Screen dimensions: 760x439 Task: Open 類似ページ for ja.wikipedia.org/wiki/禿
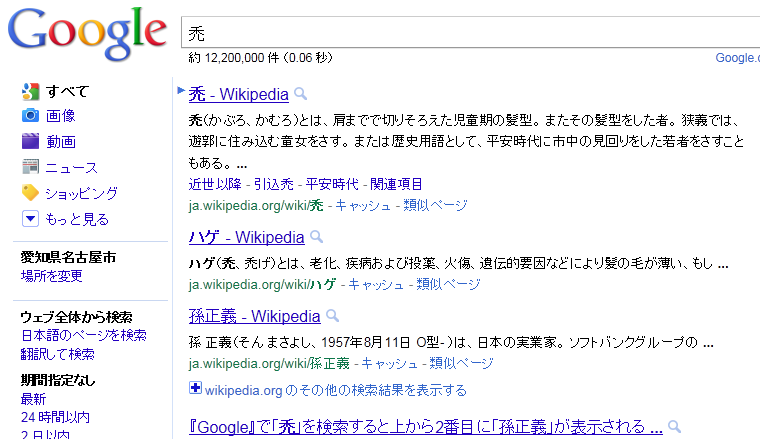435,205
